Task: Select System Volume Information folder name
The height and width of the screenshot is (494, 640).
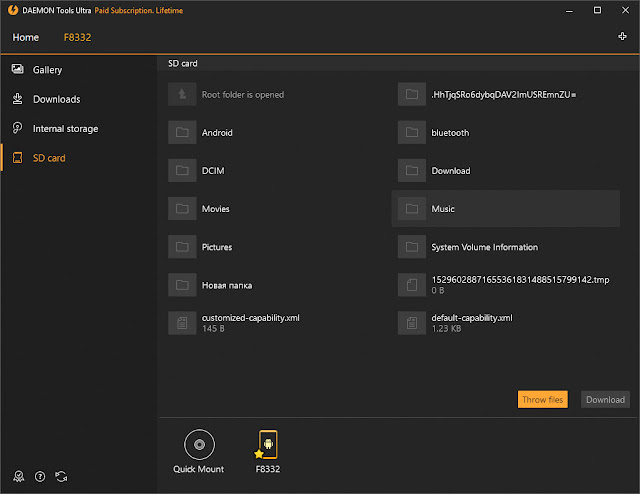Action: 484,247
